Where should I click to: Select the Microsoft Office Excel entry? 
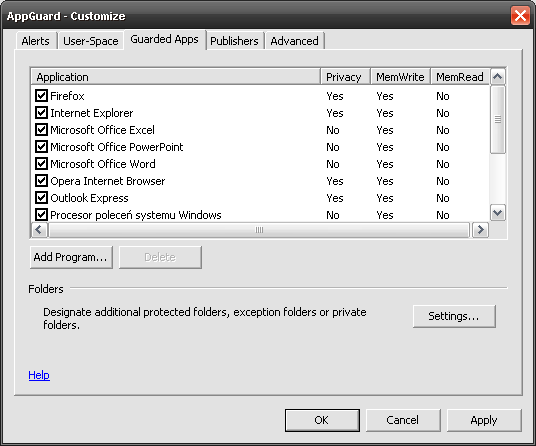point(103,130)
